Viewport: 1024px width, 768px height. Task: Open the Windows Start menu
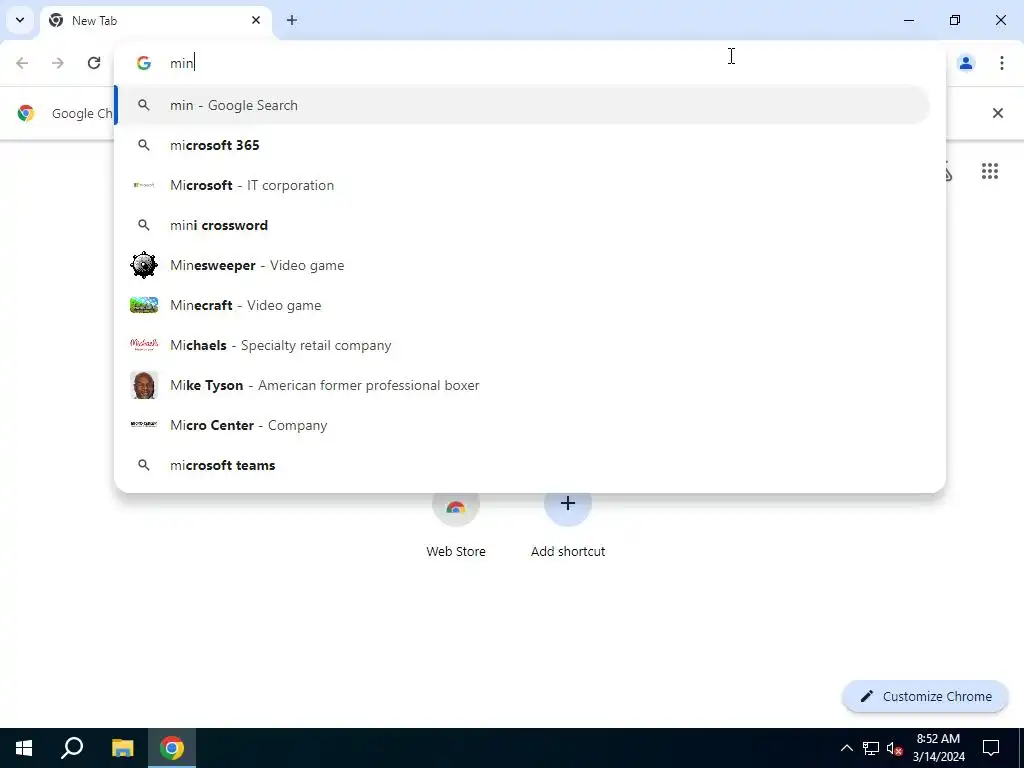[24, 748]
